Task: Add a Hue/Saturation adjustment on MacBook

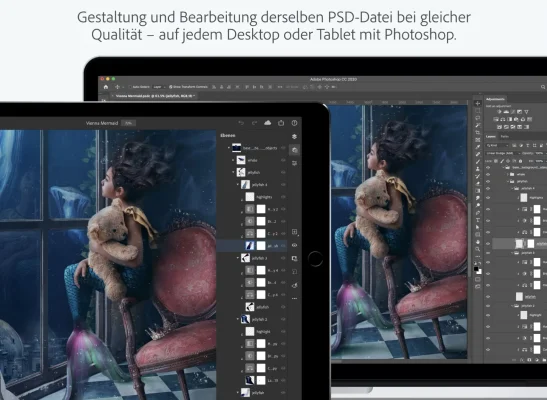Action: tap(496, 119)
